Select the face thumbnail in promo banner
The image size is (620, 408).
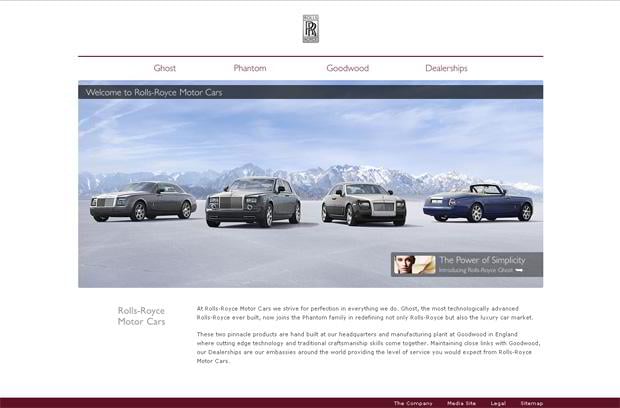pos(414,265)
